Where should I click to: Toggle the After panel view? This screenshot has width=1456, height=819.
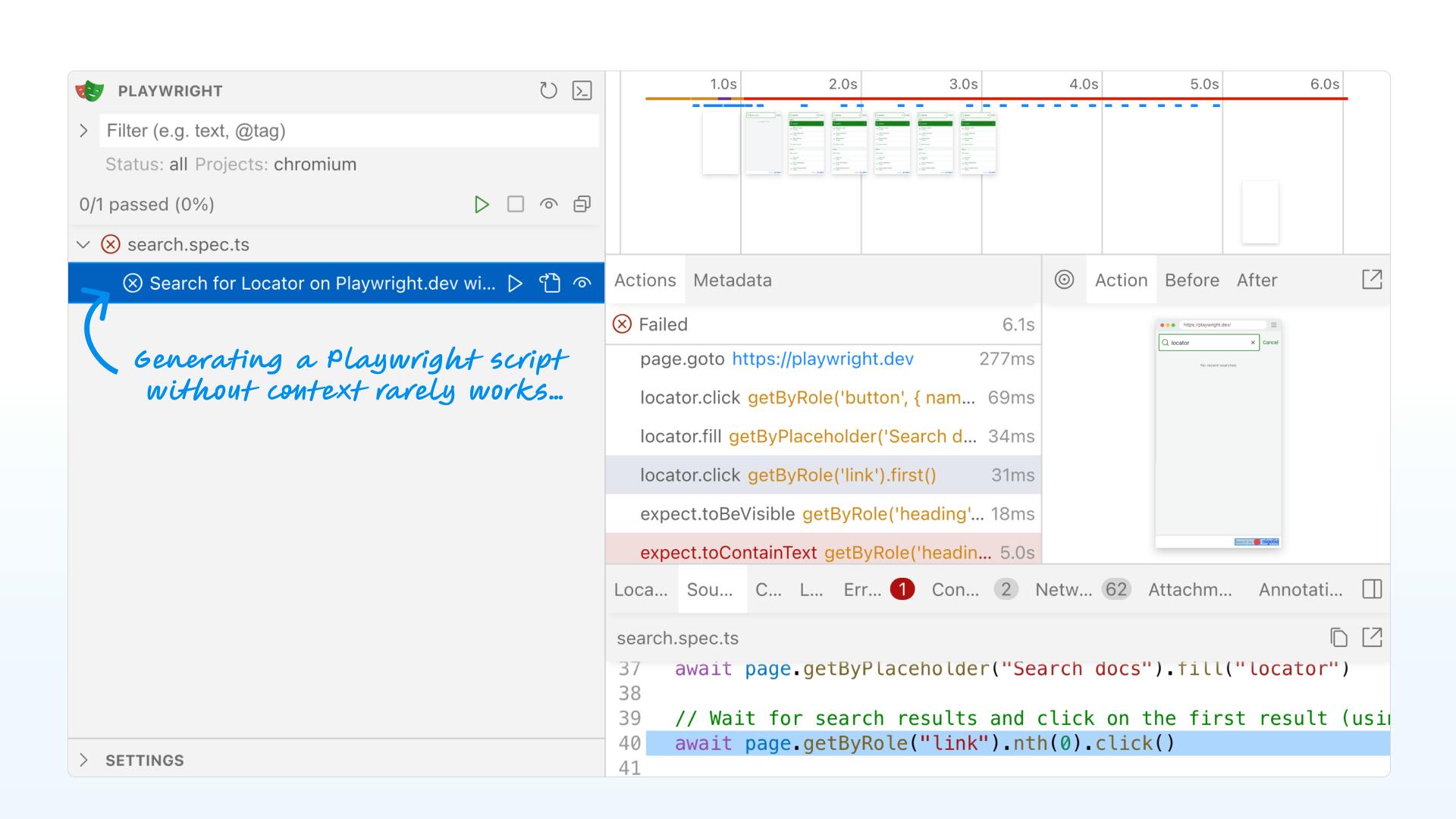click(1257, 279)
